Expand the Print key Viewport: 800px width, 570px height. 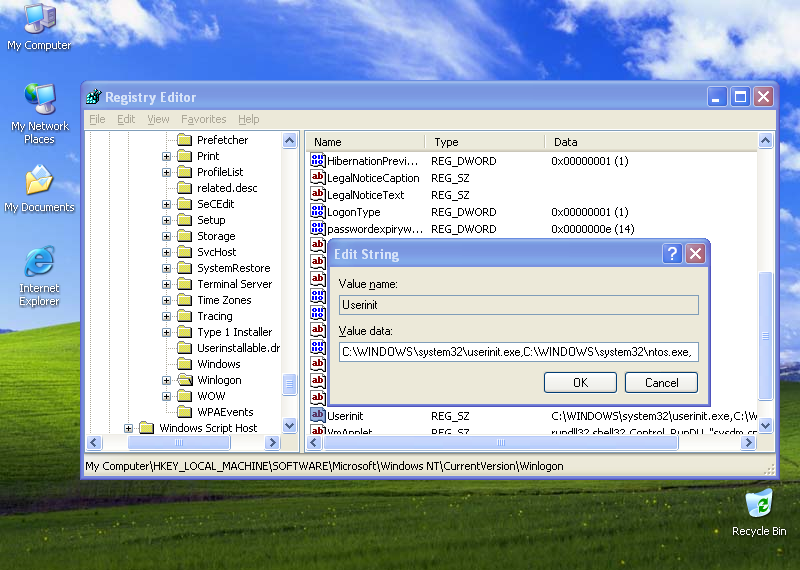pos(166,156)
